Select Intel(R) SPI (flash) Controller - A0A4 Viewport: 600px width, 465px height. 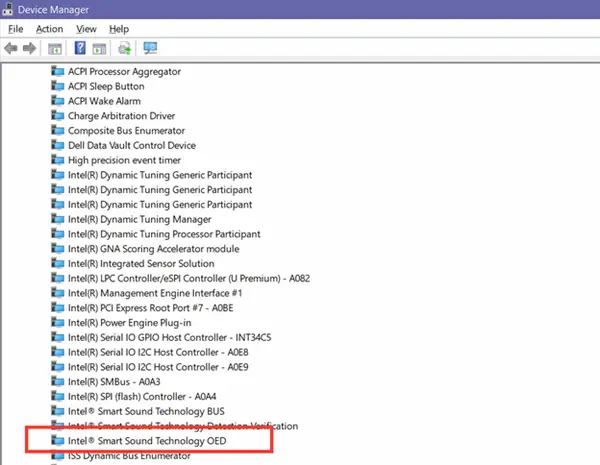point(142,396)
